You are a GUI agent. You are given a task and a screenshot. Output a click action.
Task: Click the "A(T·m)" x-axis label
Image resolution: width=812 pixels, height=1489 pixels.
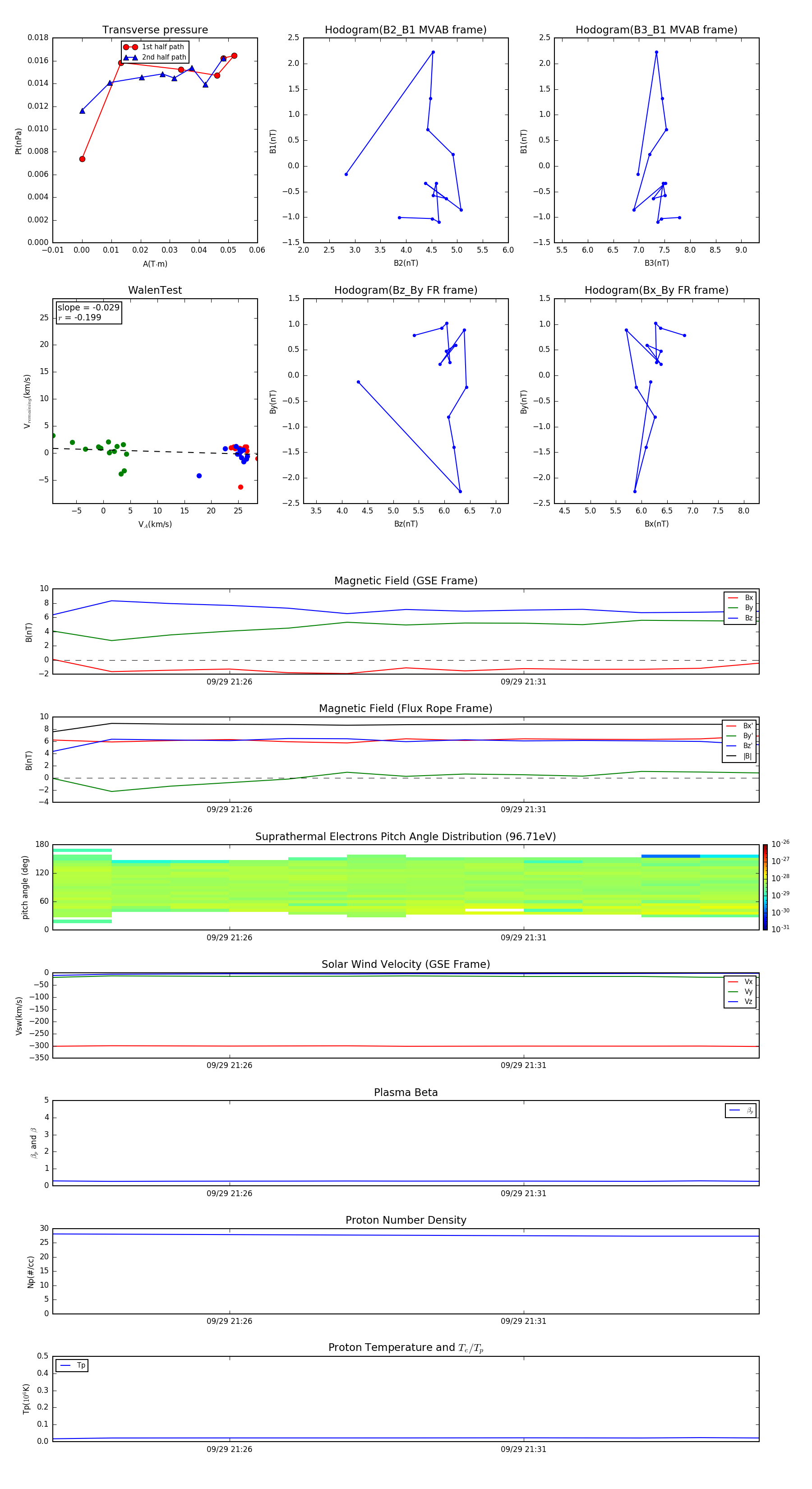[155, 264]
